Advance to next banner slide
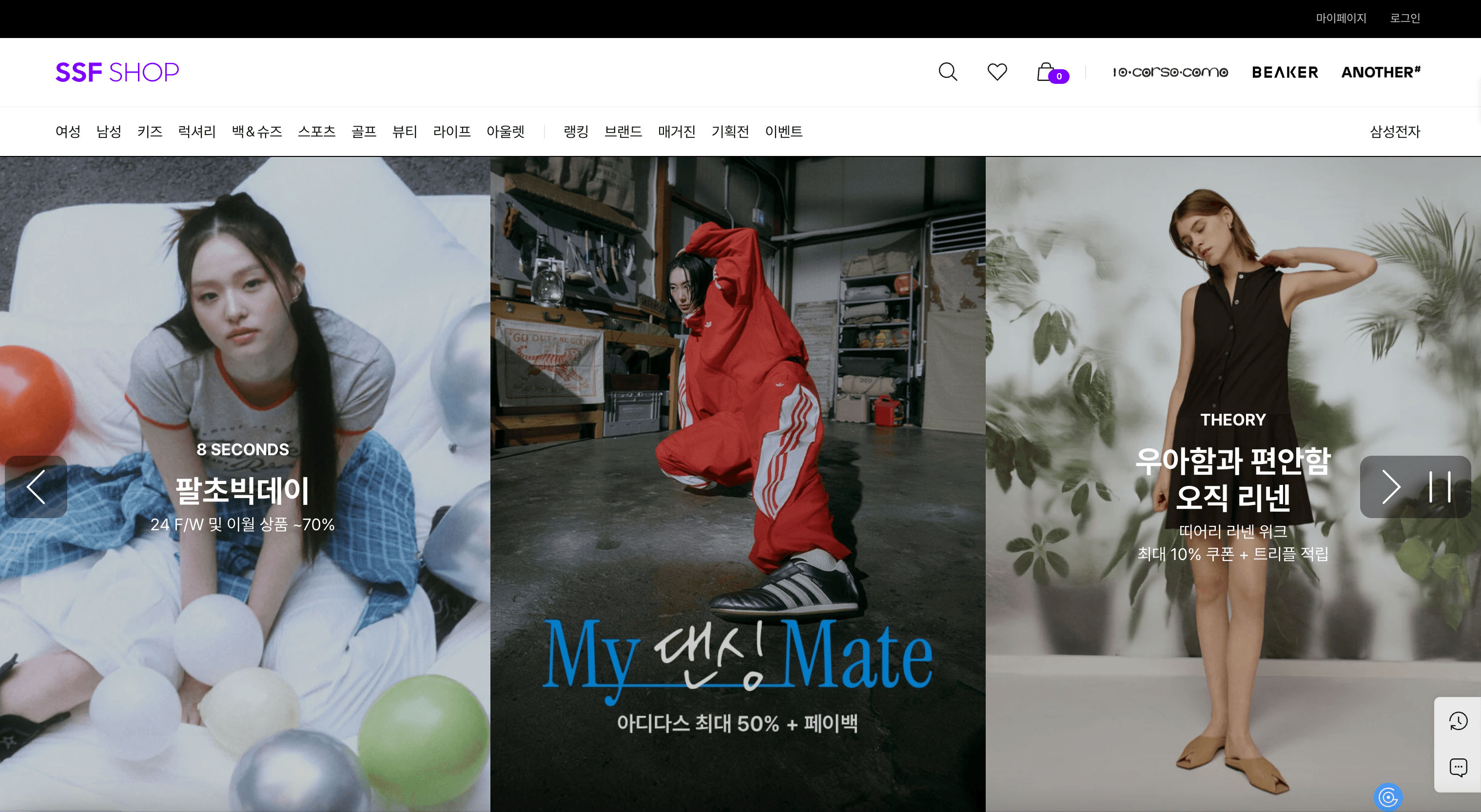The image size is (1481, 812). pyautogui.click(x=1391, y=487)
